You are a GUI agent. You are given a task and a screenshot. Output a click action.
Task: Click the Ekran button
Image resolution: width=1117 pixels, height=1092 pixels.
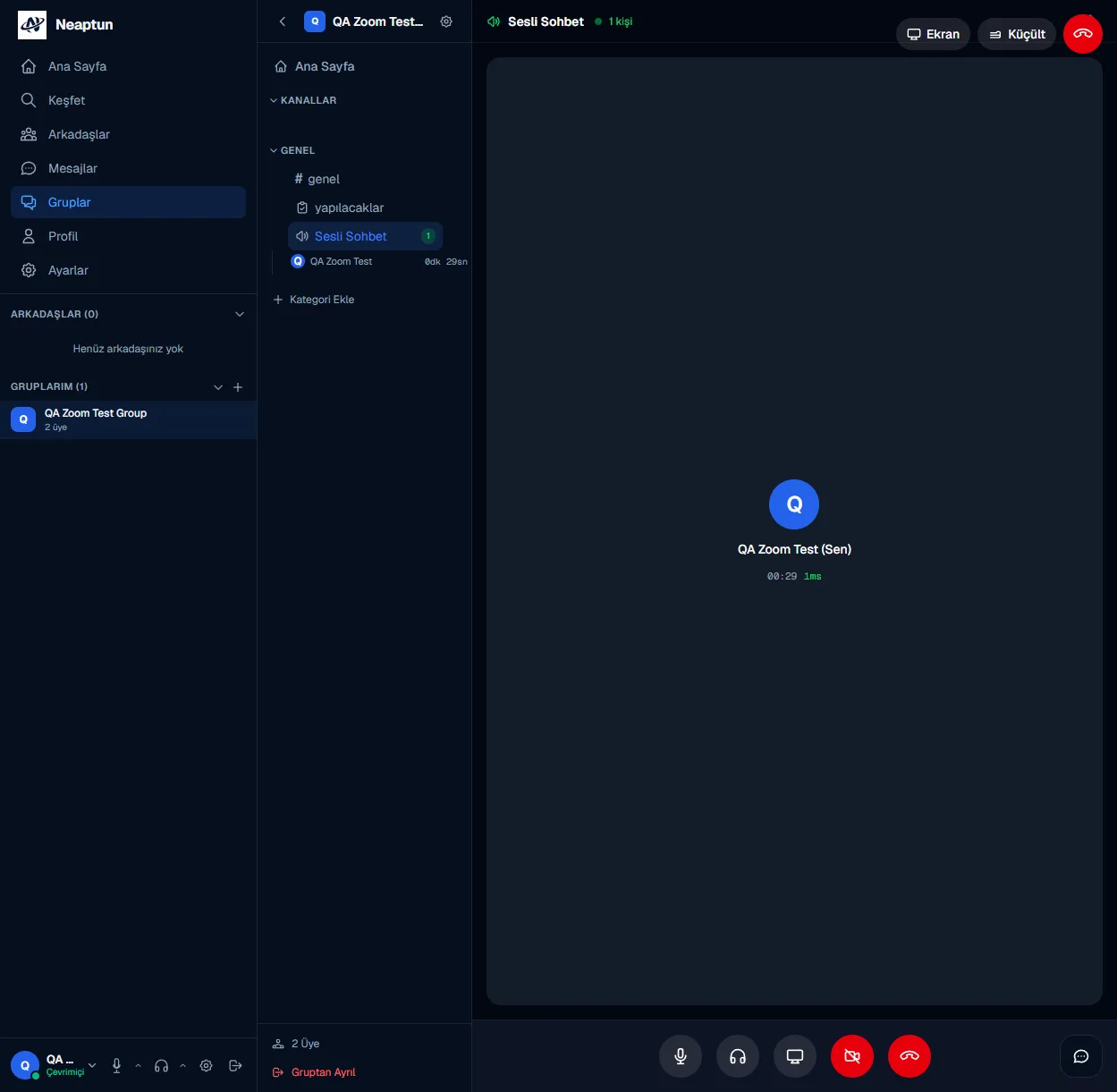point(933,34)
